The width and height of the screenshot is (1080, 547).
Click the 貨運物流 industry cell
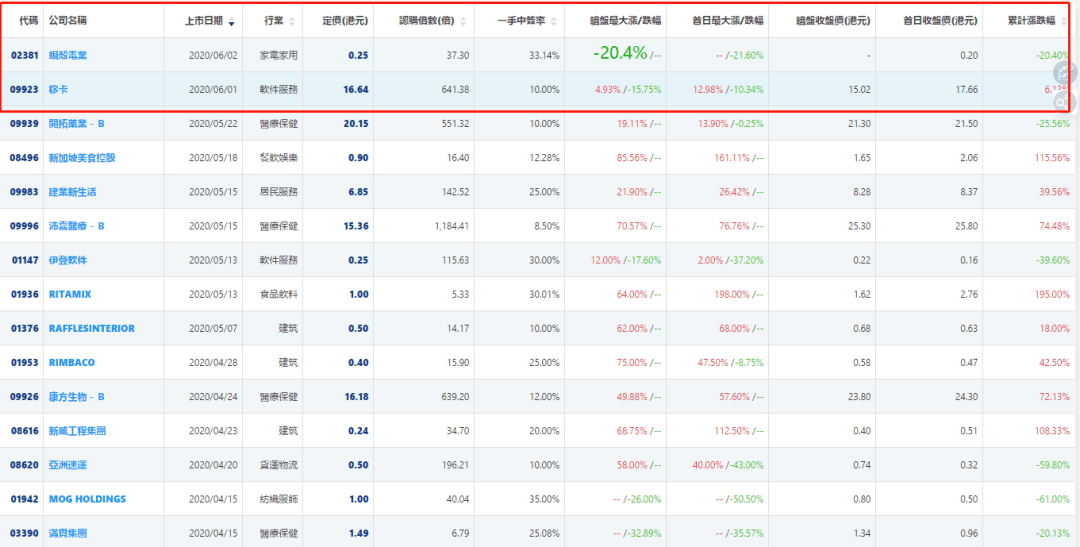[x=278, y=465]
